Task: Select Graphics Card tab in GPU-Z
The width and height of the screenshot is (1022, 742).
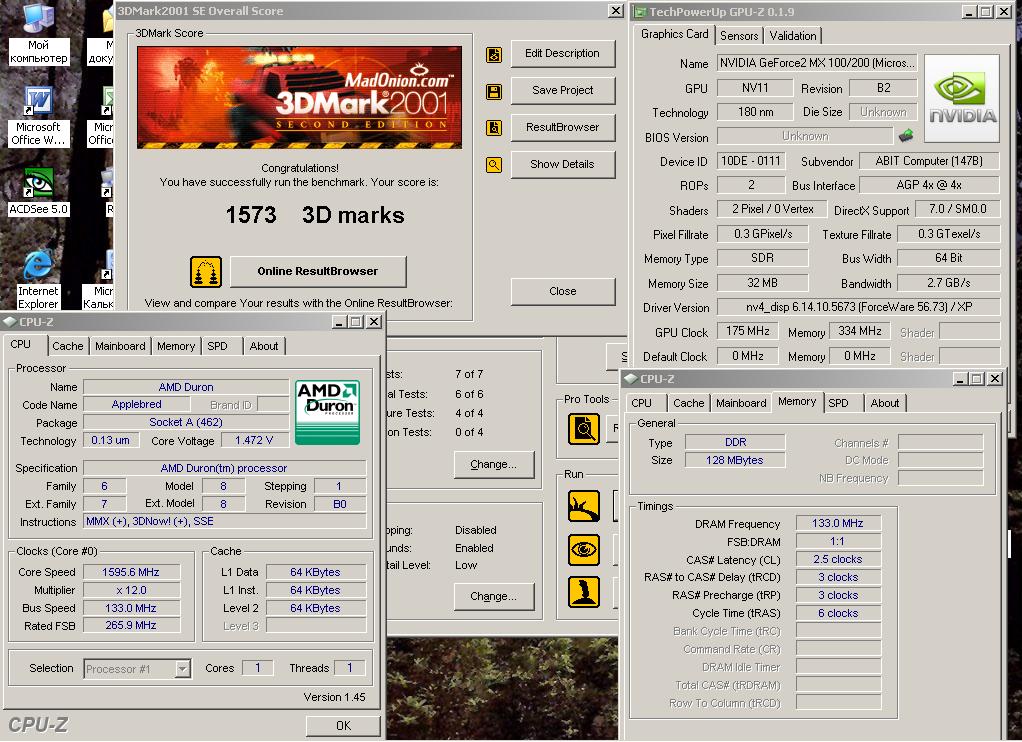Action: pyautogui.click(x=675, y=34)
